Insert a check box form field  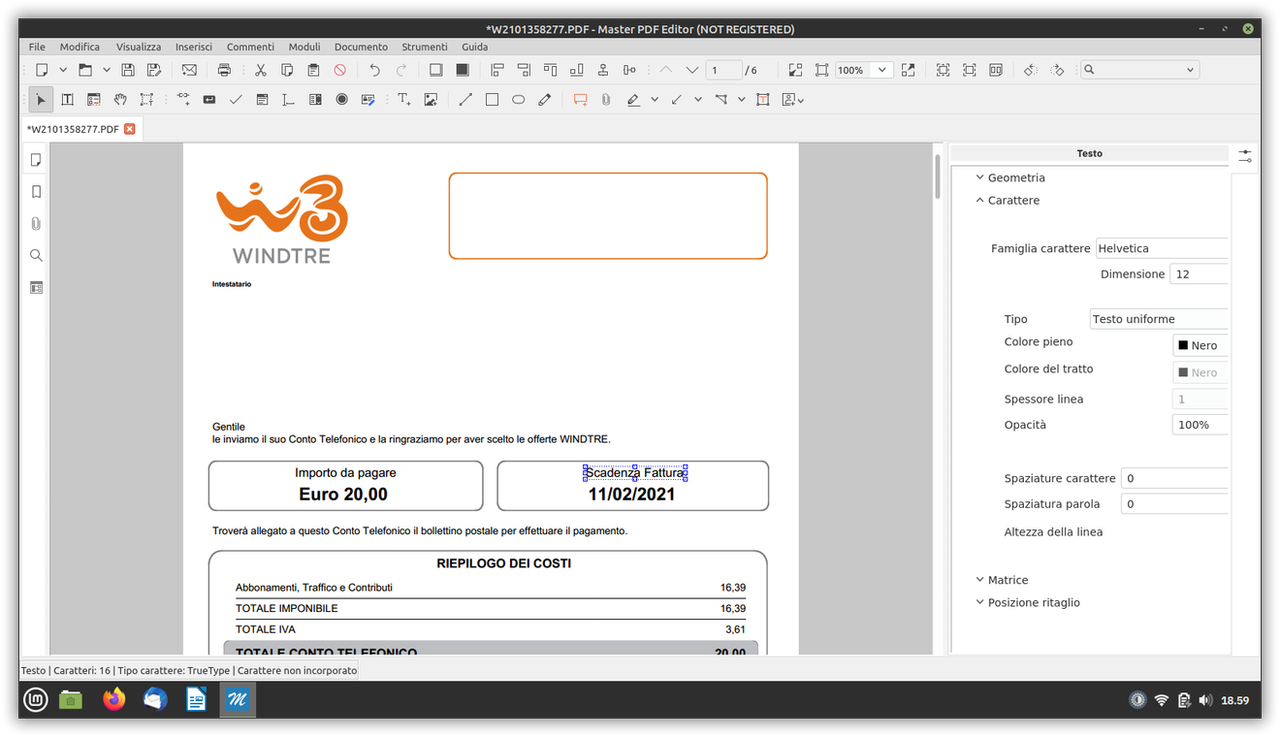click(x=236, y=99)
